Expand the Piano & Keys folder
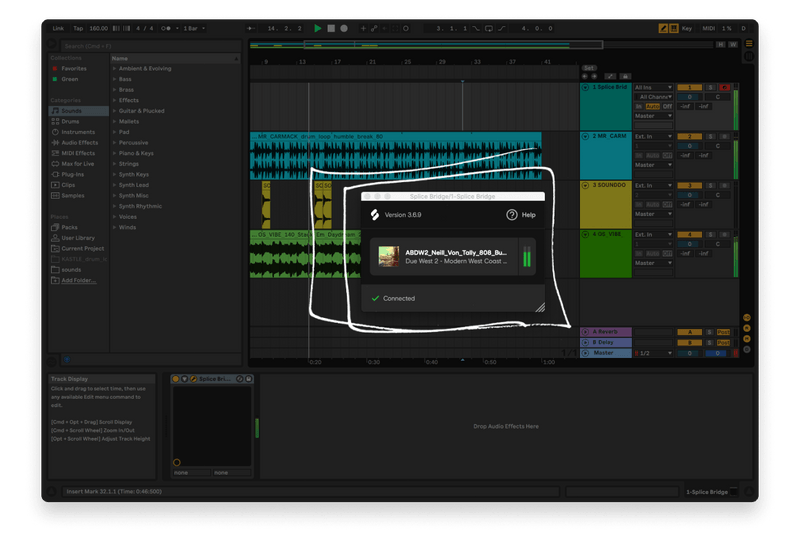Image resolution: width=800 pixels, height=538 pixels. point(115,153)
